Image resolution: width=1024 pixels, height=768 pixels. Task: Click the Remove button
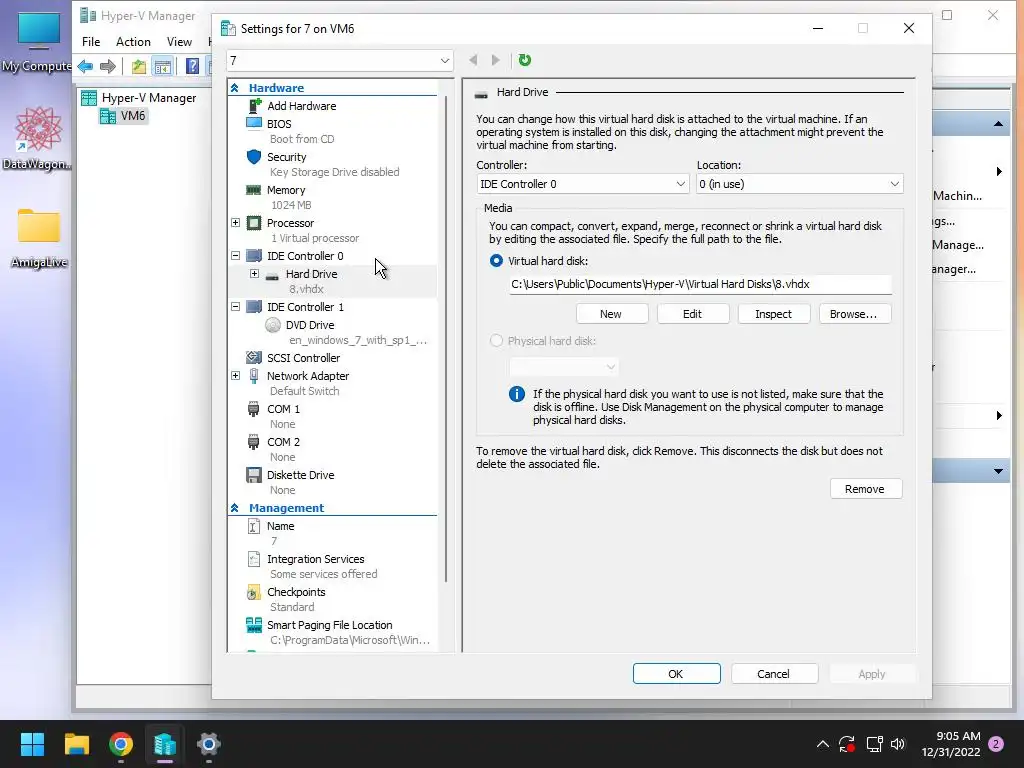(x=866, y=489)
